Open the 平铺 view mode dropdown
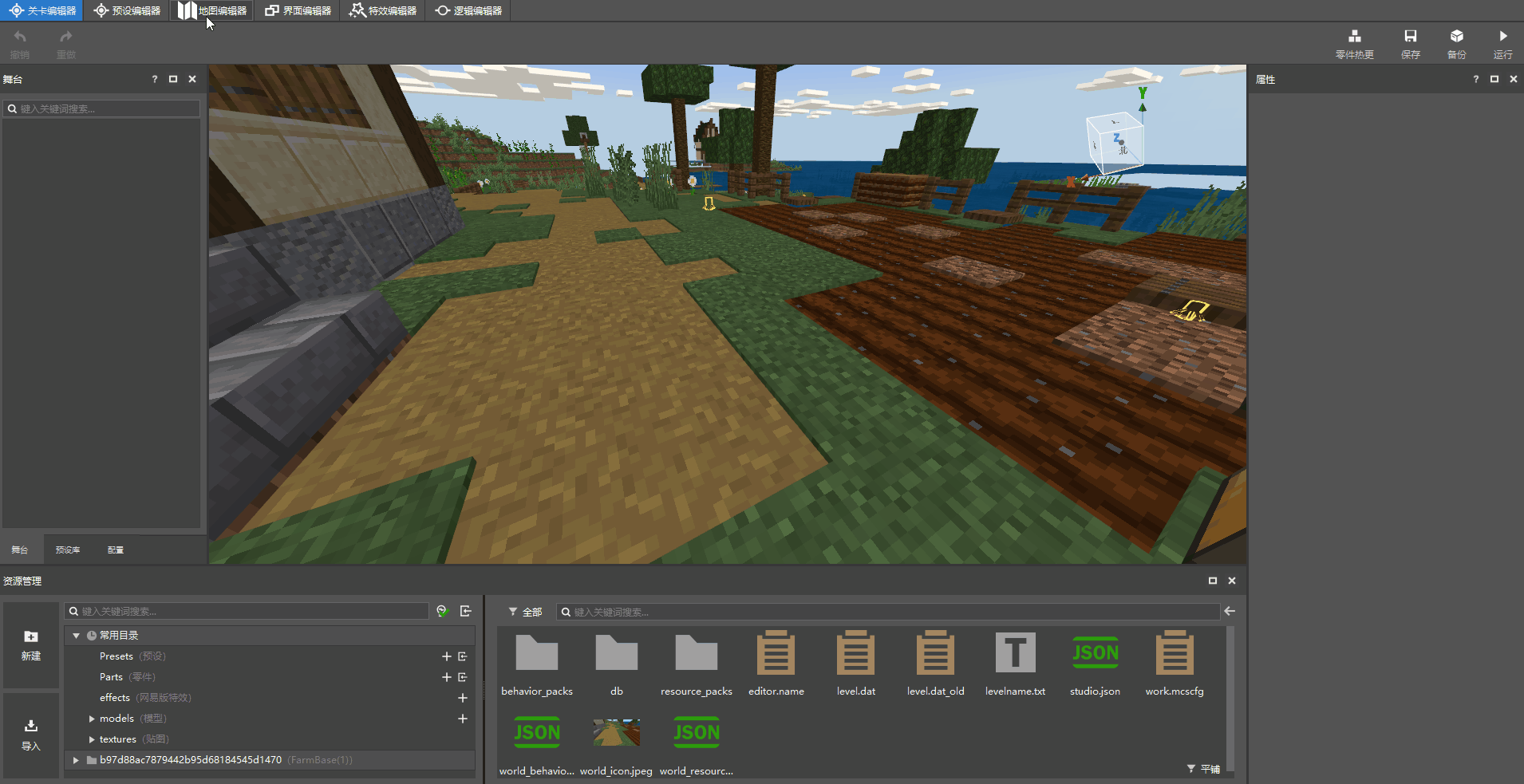This screenshot has width=1524, height=784. click(1204, 769)
